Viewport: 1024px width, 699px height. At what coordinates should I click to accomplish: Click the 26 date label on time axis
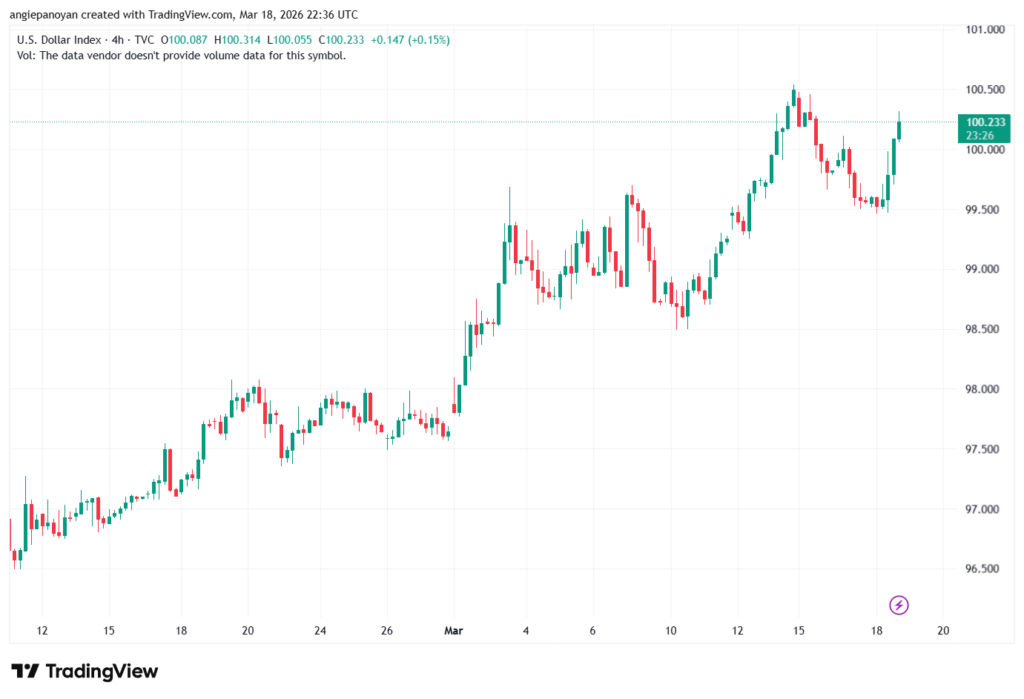click(x=388, y=631)
